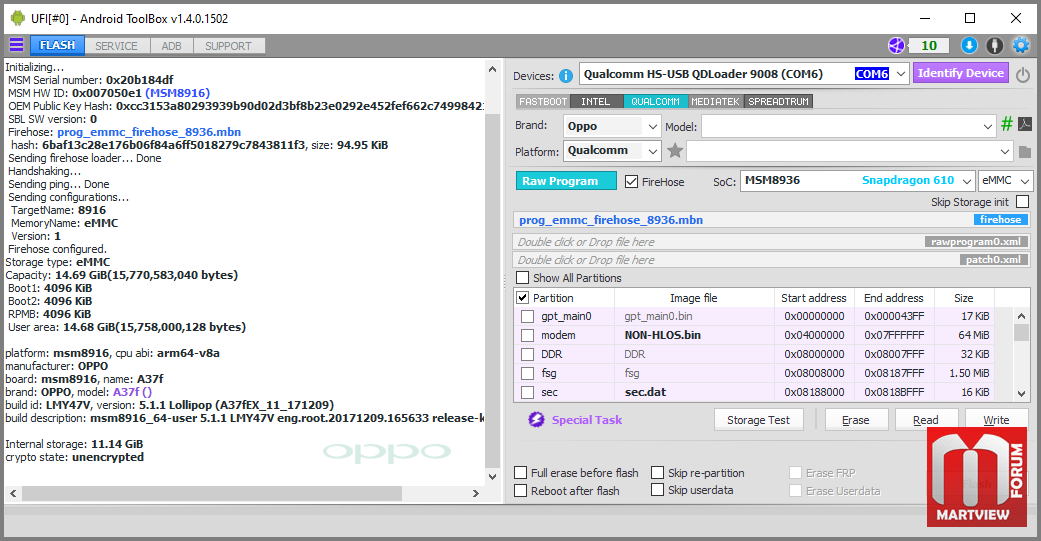
Task: Enable Skip Storage init checkbox
Action: 1022,201
